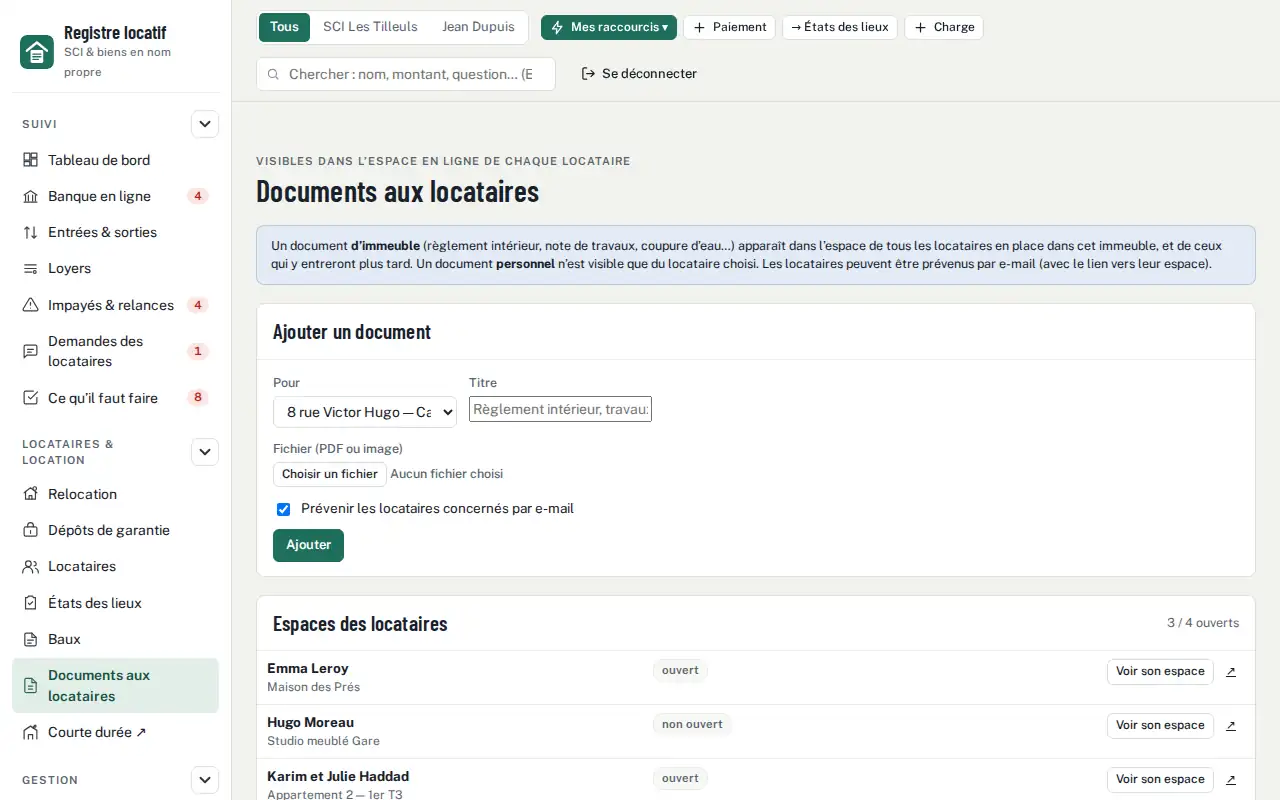Click the Relocation house icon
Image resolution: width=1280 pixels, height=800 pixels.
[30, 494]
